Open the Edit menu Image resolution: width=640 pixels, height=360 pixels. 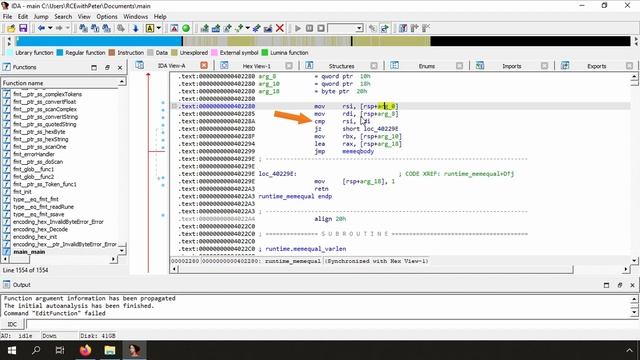tap(23, 17)
